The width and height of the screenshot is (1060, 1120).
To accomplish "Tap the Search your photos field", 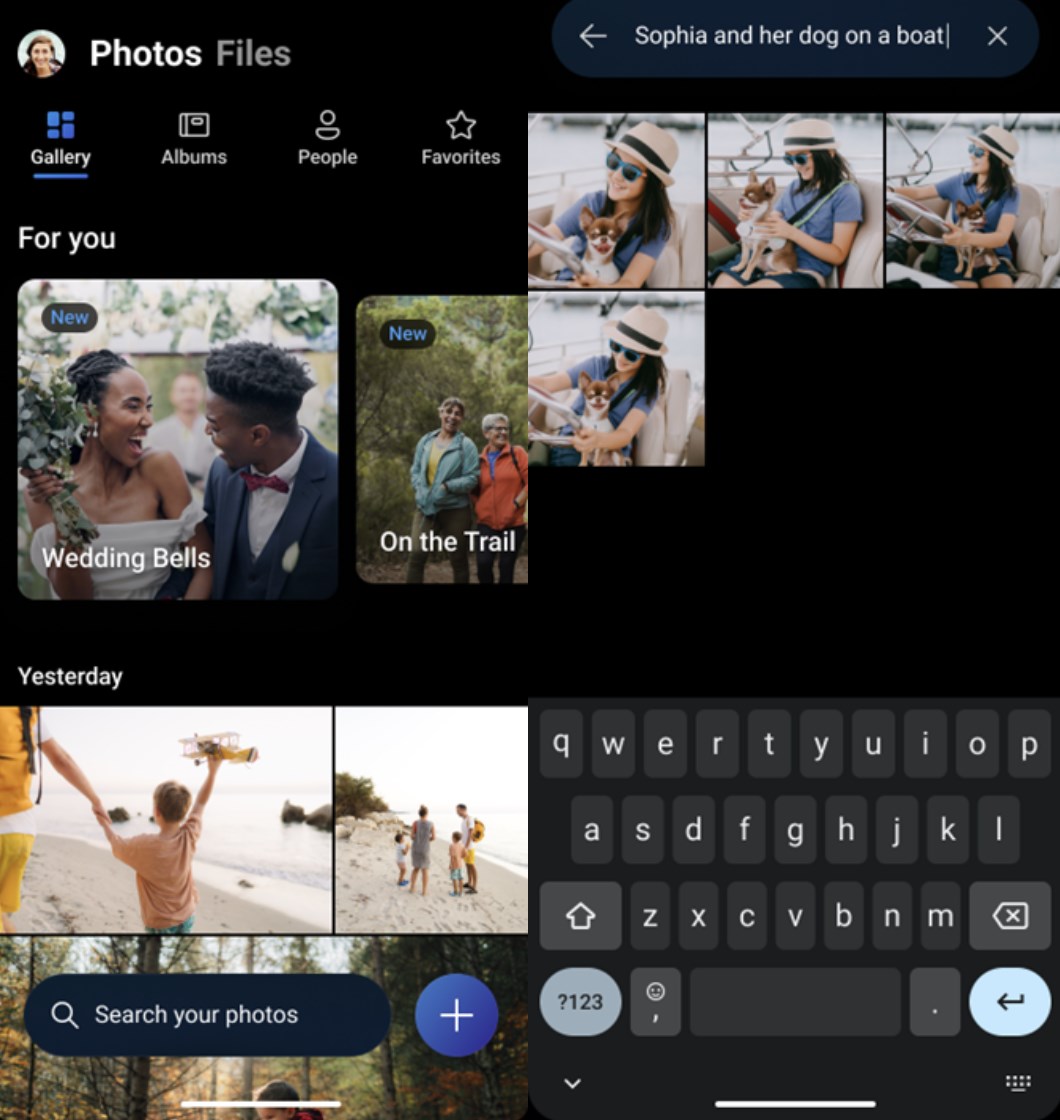I will (207, 1015).
